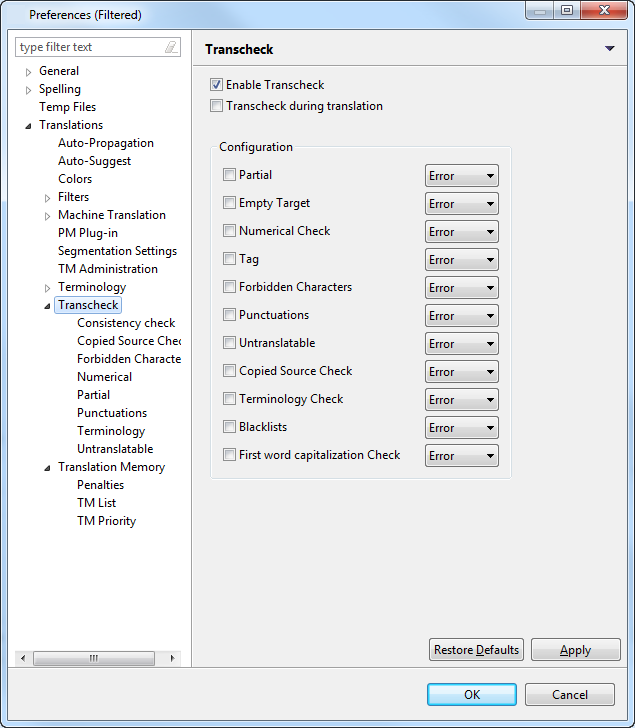Screen dimensions: 635x728
Task: Collapse the Translation Memory node
Action: 47,468
